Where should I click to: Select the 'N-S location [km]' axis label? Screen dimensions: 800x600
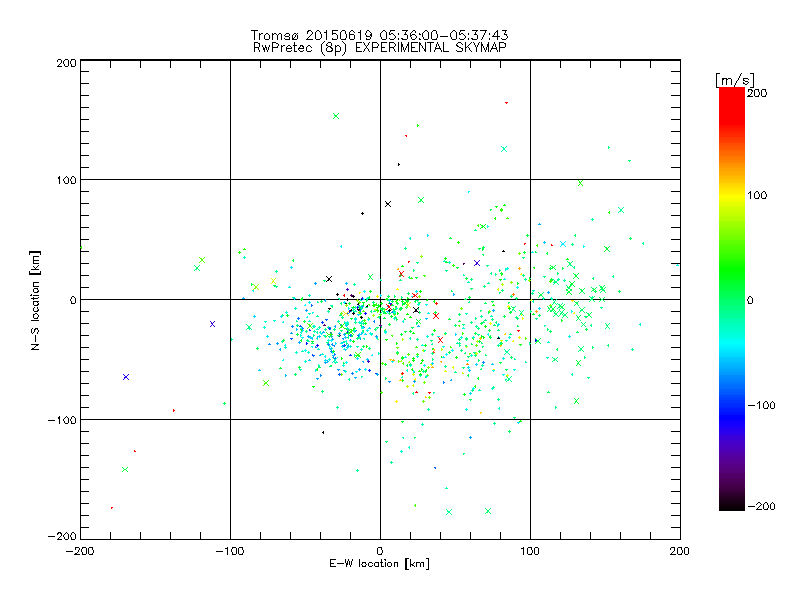[35, 300]
